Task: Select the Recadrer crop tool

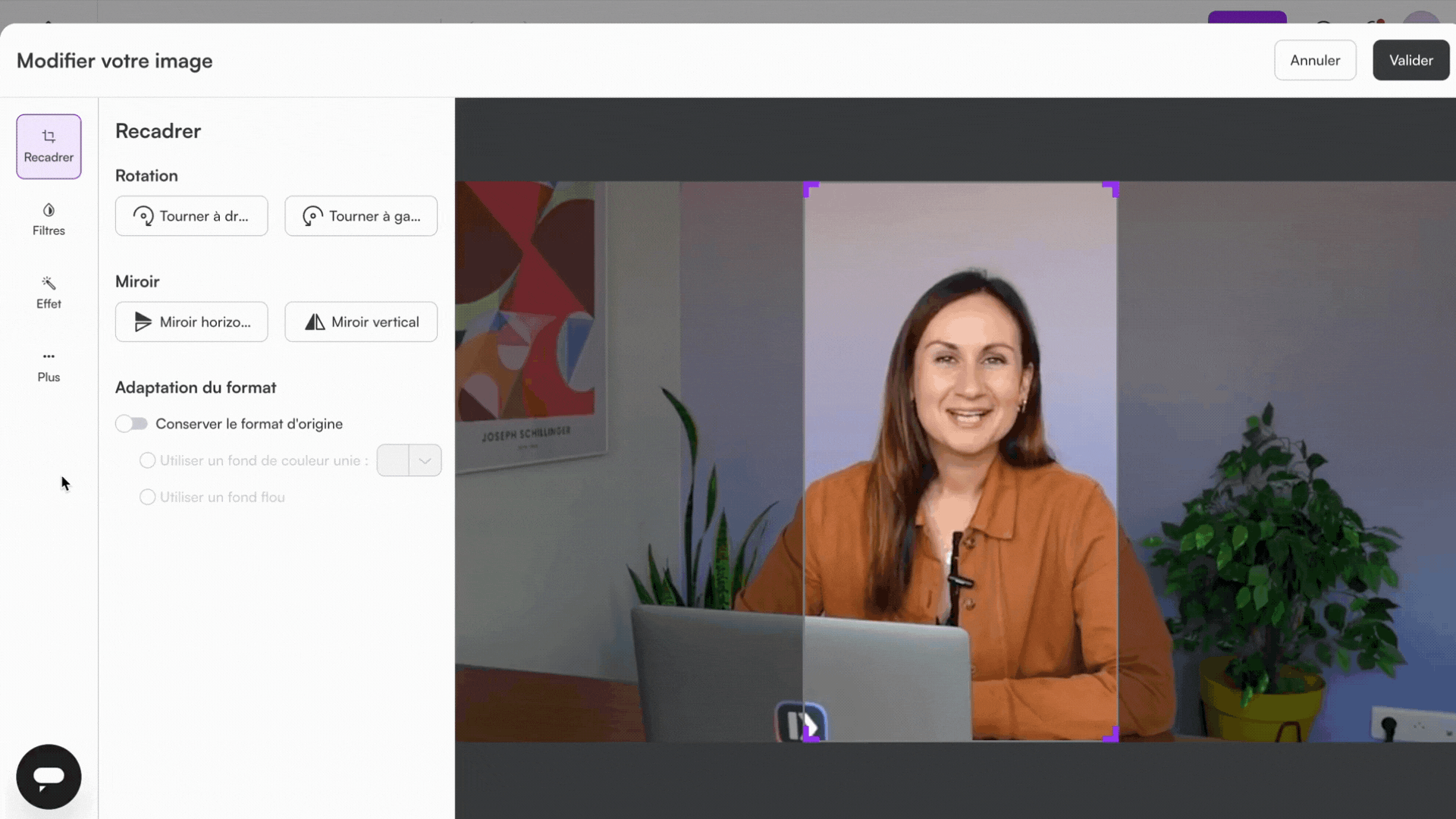Action: (x=49, y=146)
